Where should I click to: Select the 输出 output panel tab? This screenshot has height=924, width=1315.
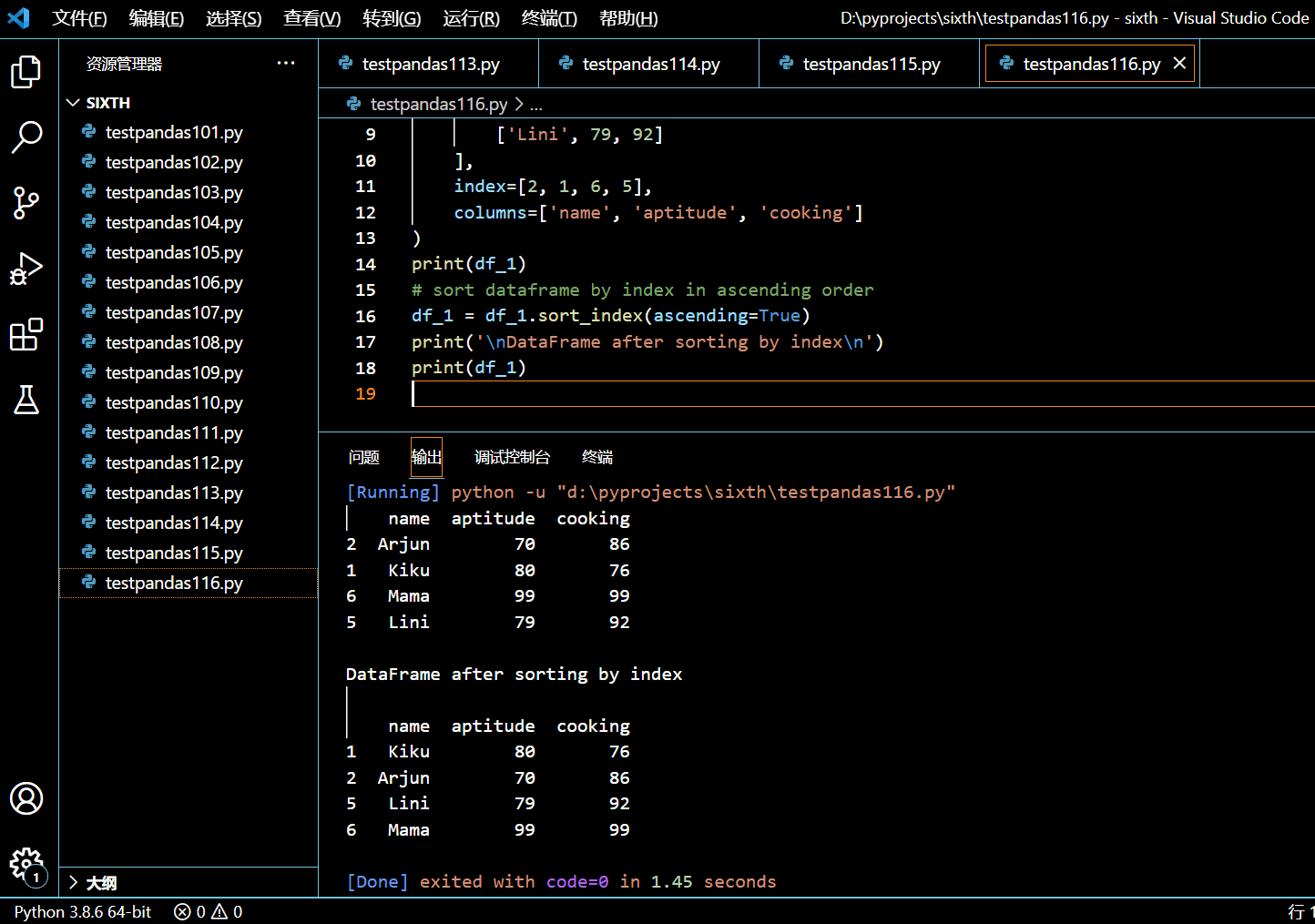click(426, 457)
